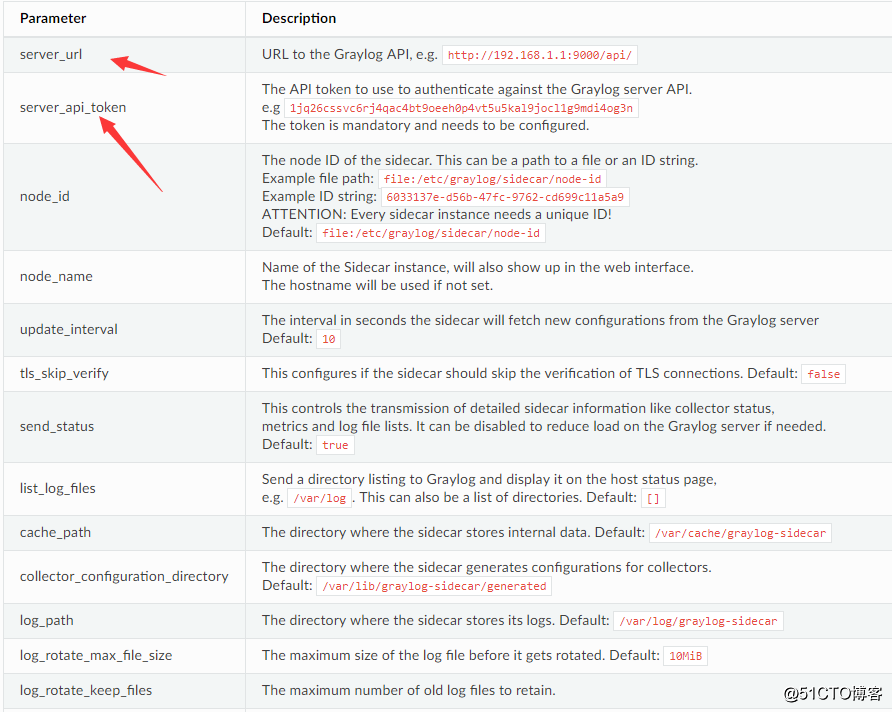Screen dimensions: 892x712
Task: Select the list_log_files parameter cell
Action: (x=124, y=489)
